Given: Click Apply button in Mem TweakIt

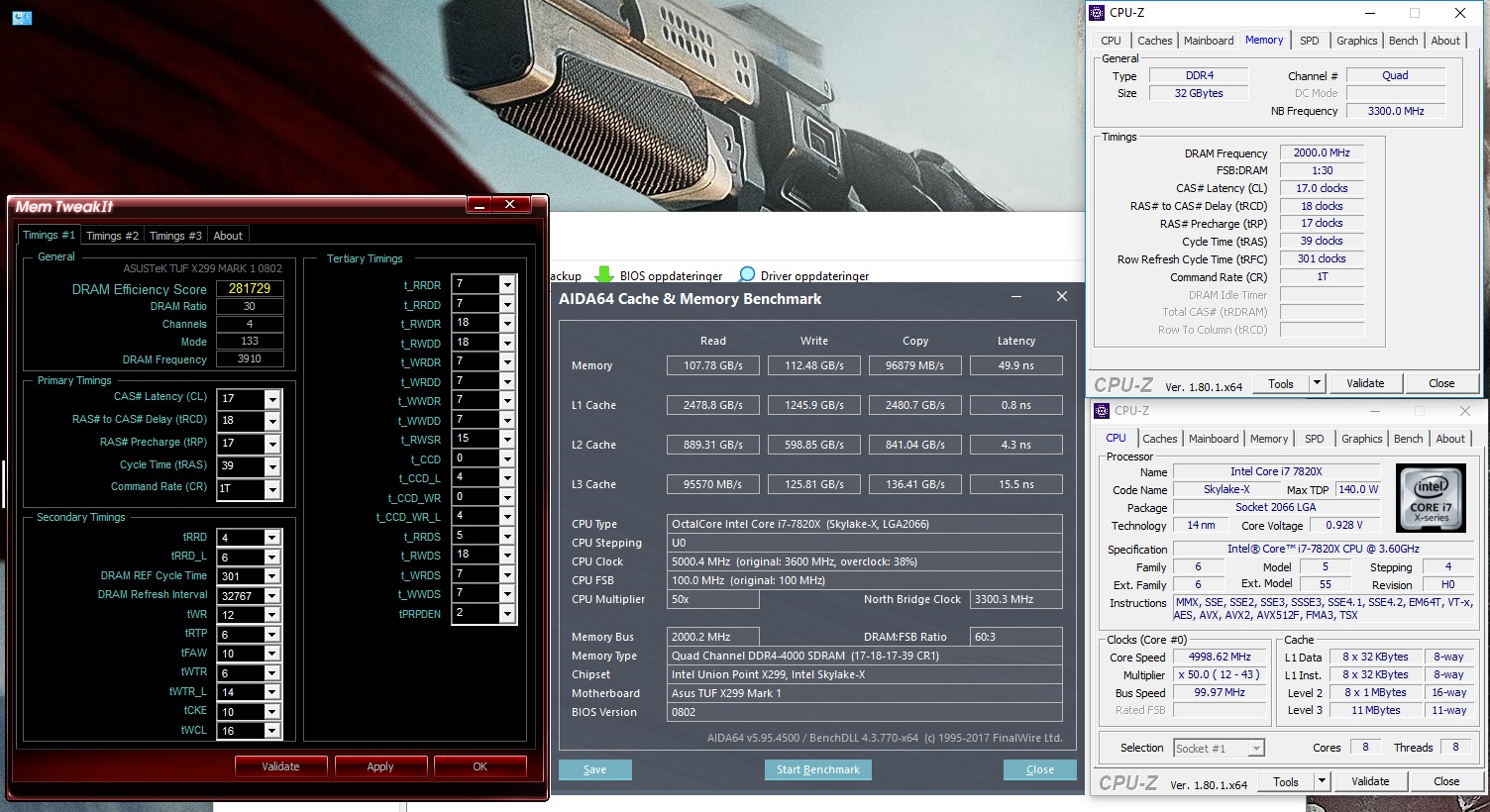Looking at the screenshot, I should click(x=380, y=766).
